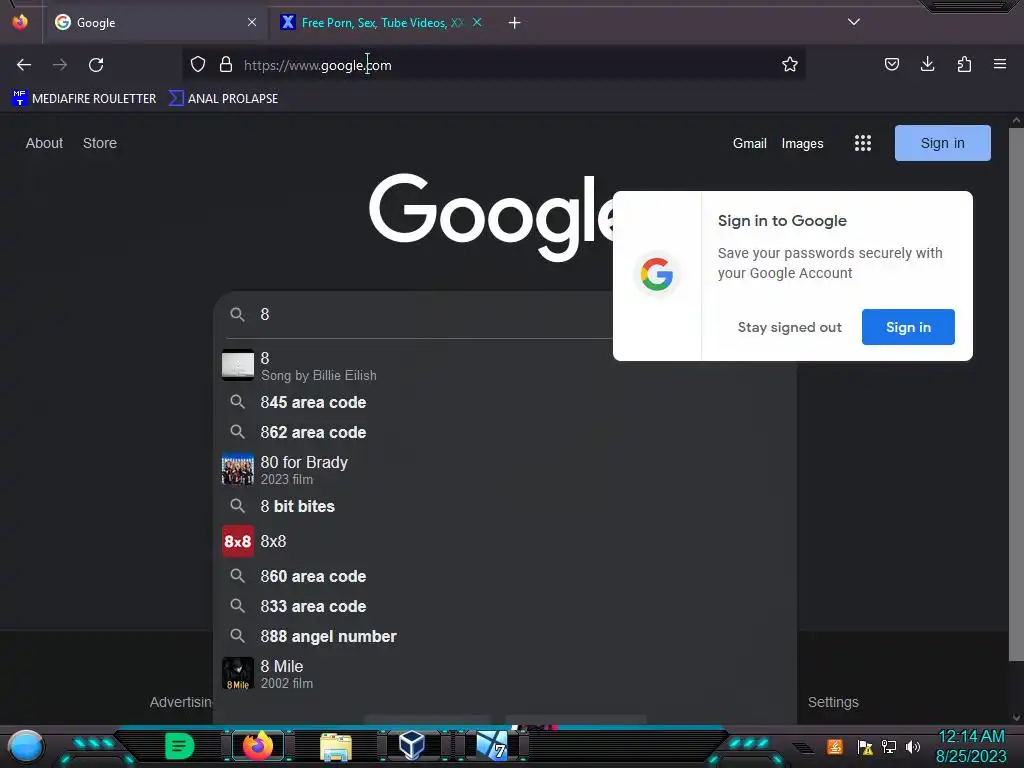Select the '862 area code' suggestion
This screenshot has width=1024, height=768.
point(504,432)
